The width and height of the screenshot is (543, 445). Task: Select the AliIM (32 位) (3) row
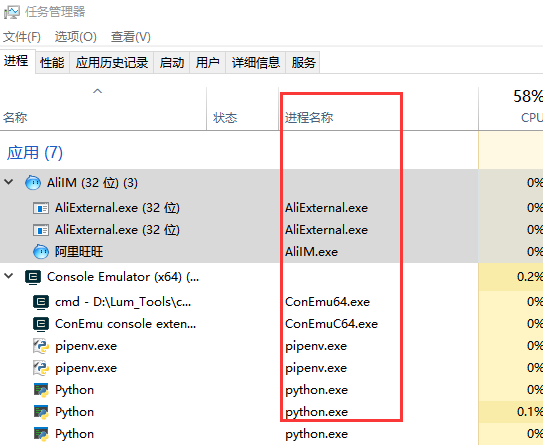click(x=272, y=183)
